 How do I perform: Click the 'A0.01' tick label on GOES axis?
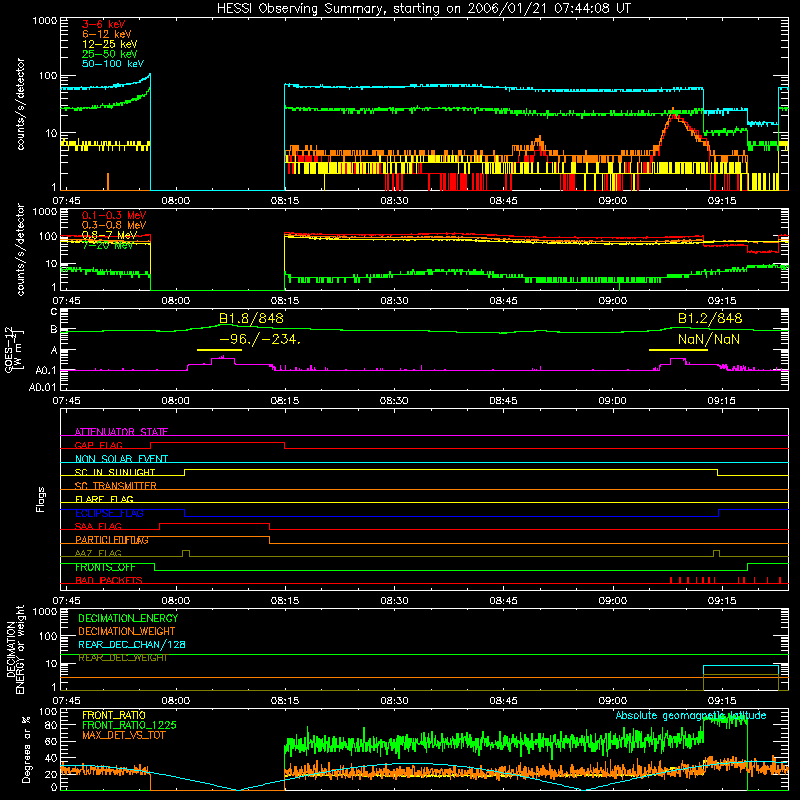(43, 387)
